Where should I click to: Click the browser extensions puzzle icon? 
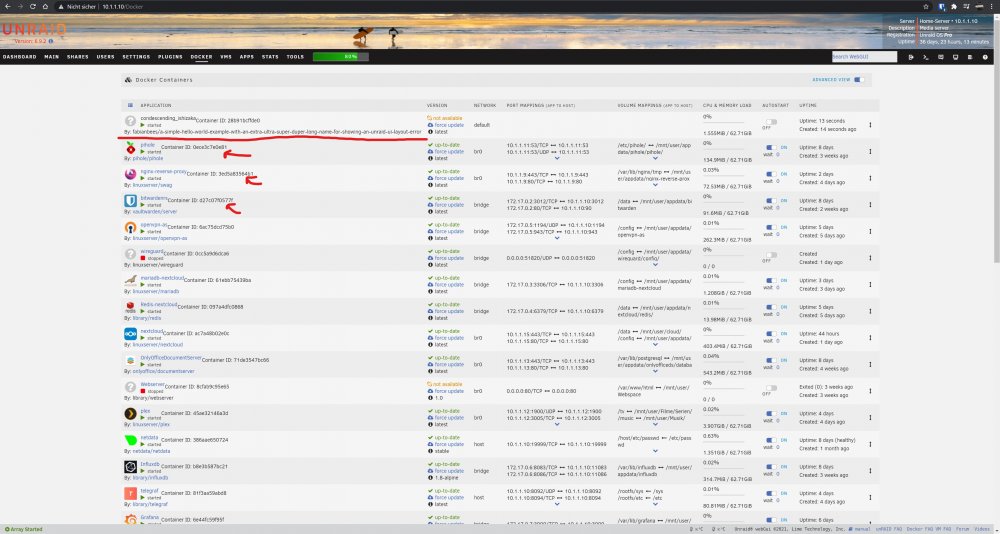(x=954, y=6)
